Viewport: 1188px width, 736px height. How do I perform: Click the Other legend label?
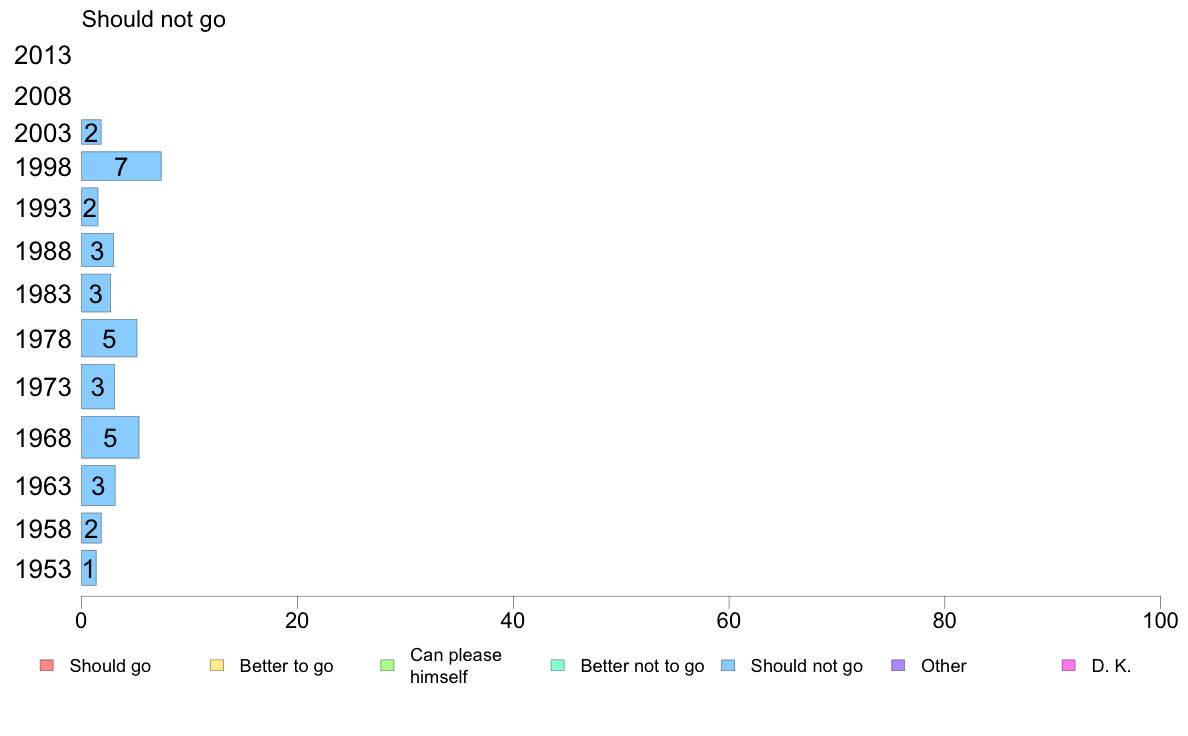pyautogui.click(x=943, y=666)
